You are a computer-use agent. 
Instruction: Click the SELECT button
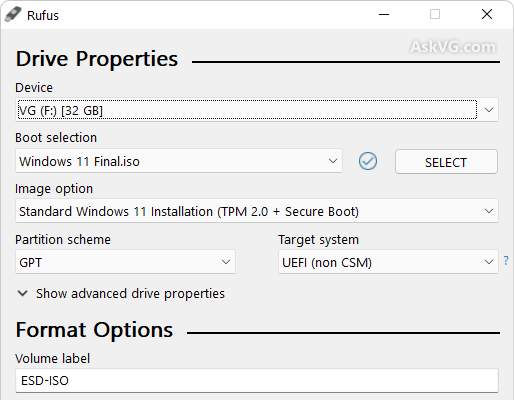(x=446, y=162)
